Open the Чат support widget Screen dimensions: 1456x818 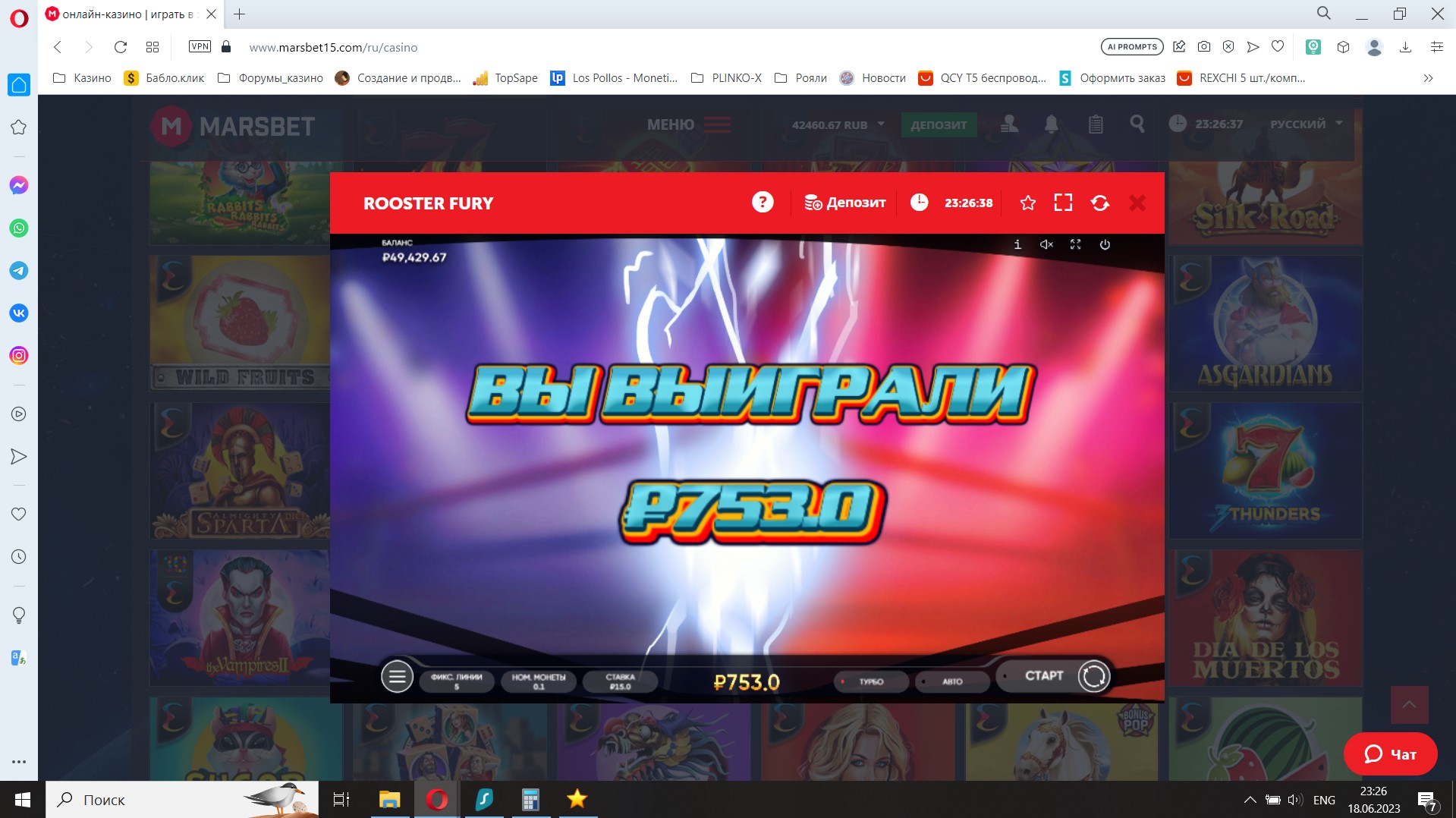pyautogui.click(x=1390, y=754)
